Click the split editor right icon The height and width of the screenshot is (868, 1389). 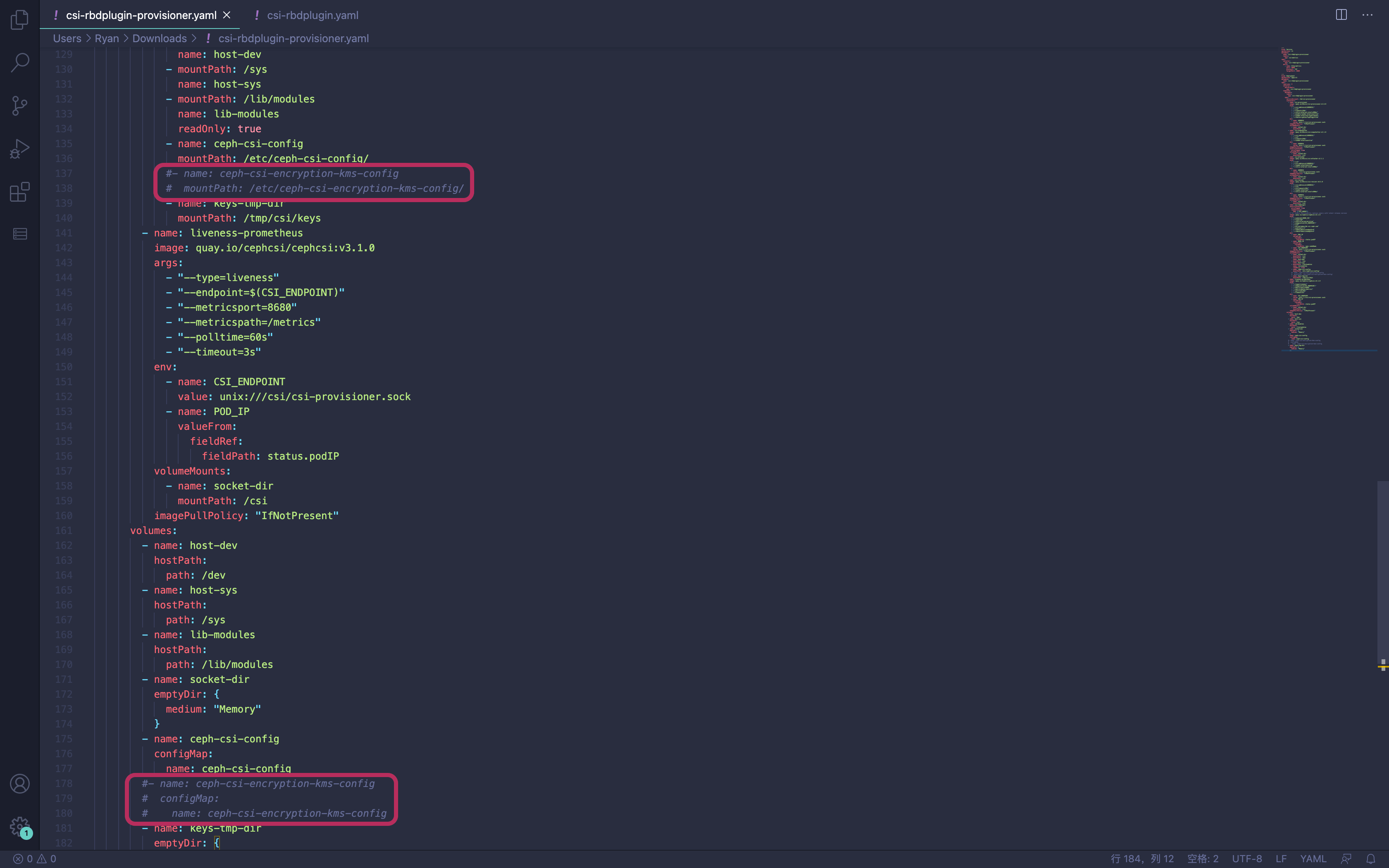coord(1341,15)
